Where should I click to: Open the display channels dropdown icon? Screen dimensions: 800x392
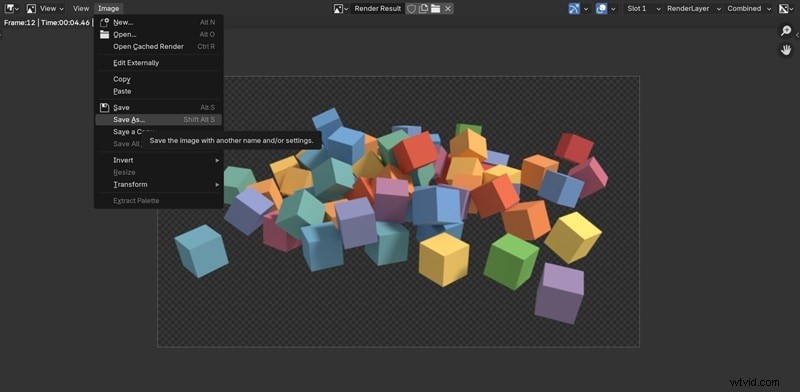(x=786, y=8)
